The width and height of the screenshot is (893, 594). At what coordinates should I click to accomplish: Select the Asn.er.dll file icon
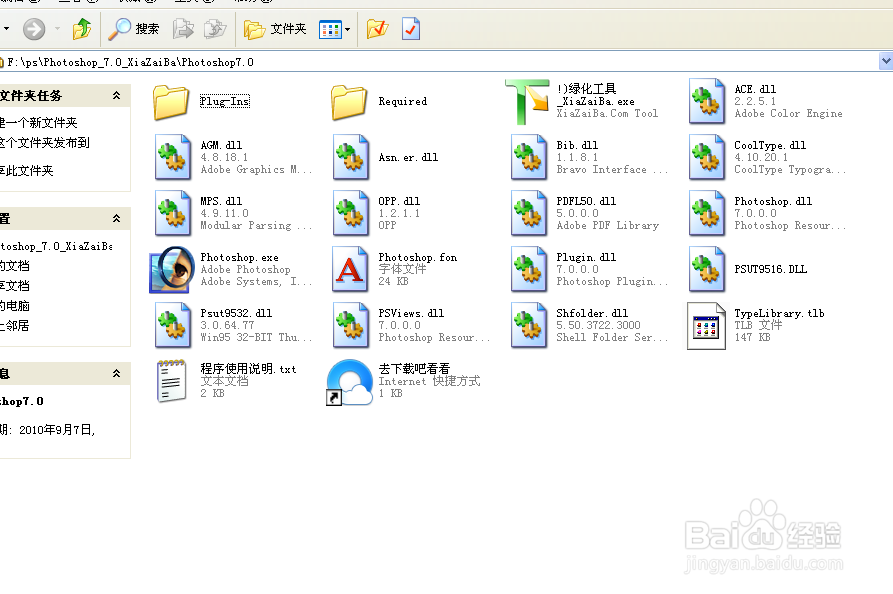(351, 157)
